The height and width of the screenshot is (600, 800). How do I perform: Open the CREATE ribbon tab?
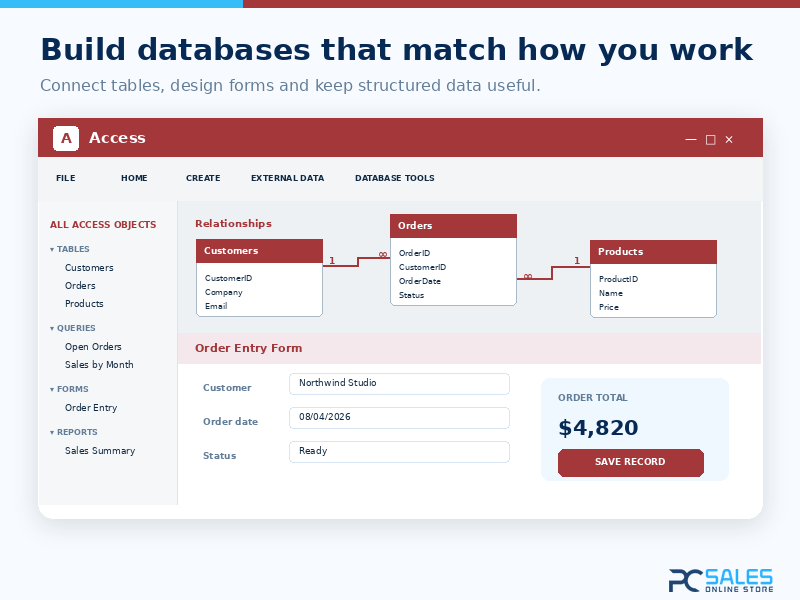(203, 178)
